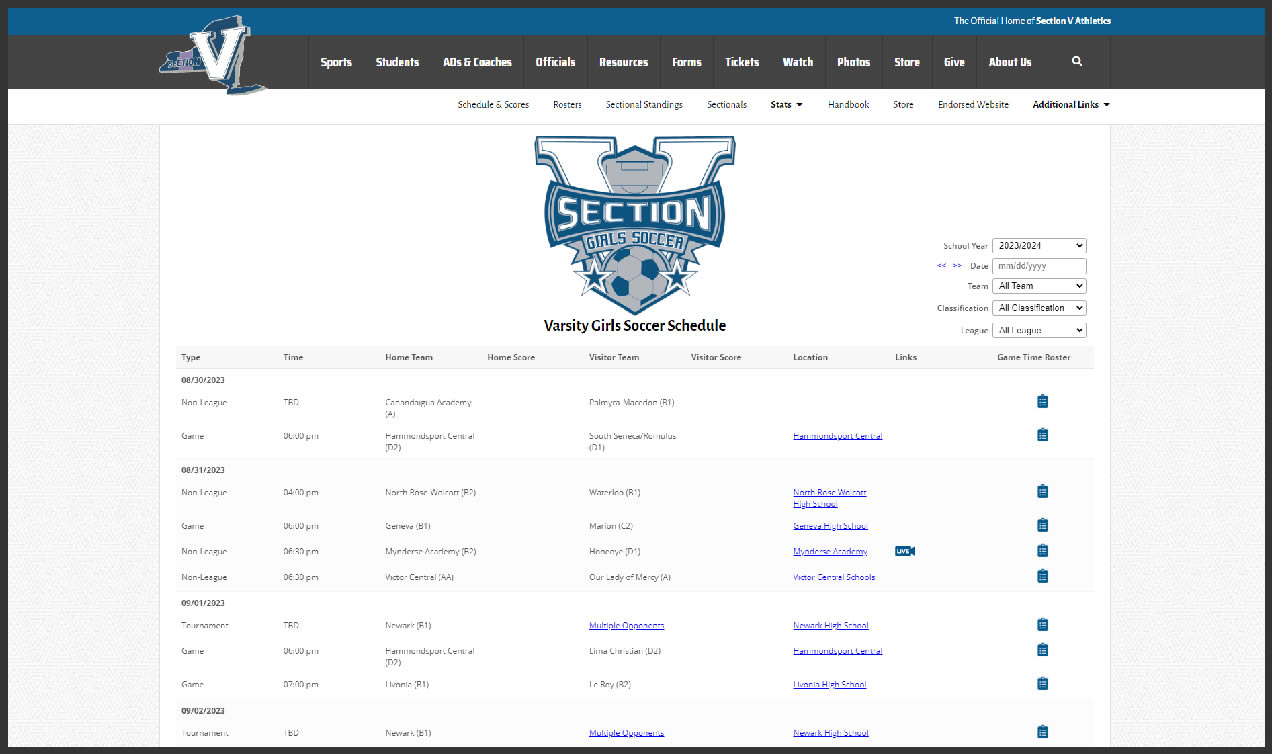
Task: Open the Endorsed Website link
Action: 973,105
